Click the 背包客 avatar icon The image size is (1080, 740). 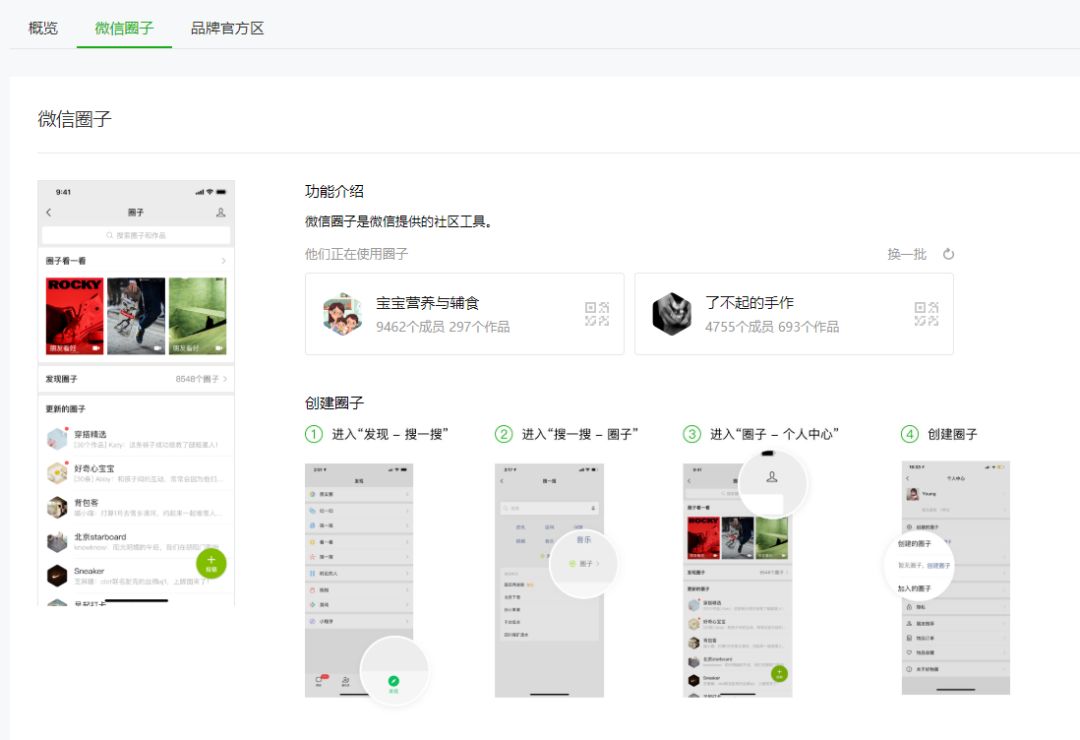[57, 507]
